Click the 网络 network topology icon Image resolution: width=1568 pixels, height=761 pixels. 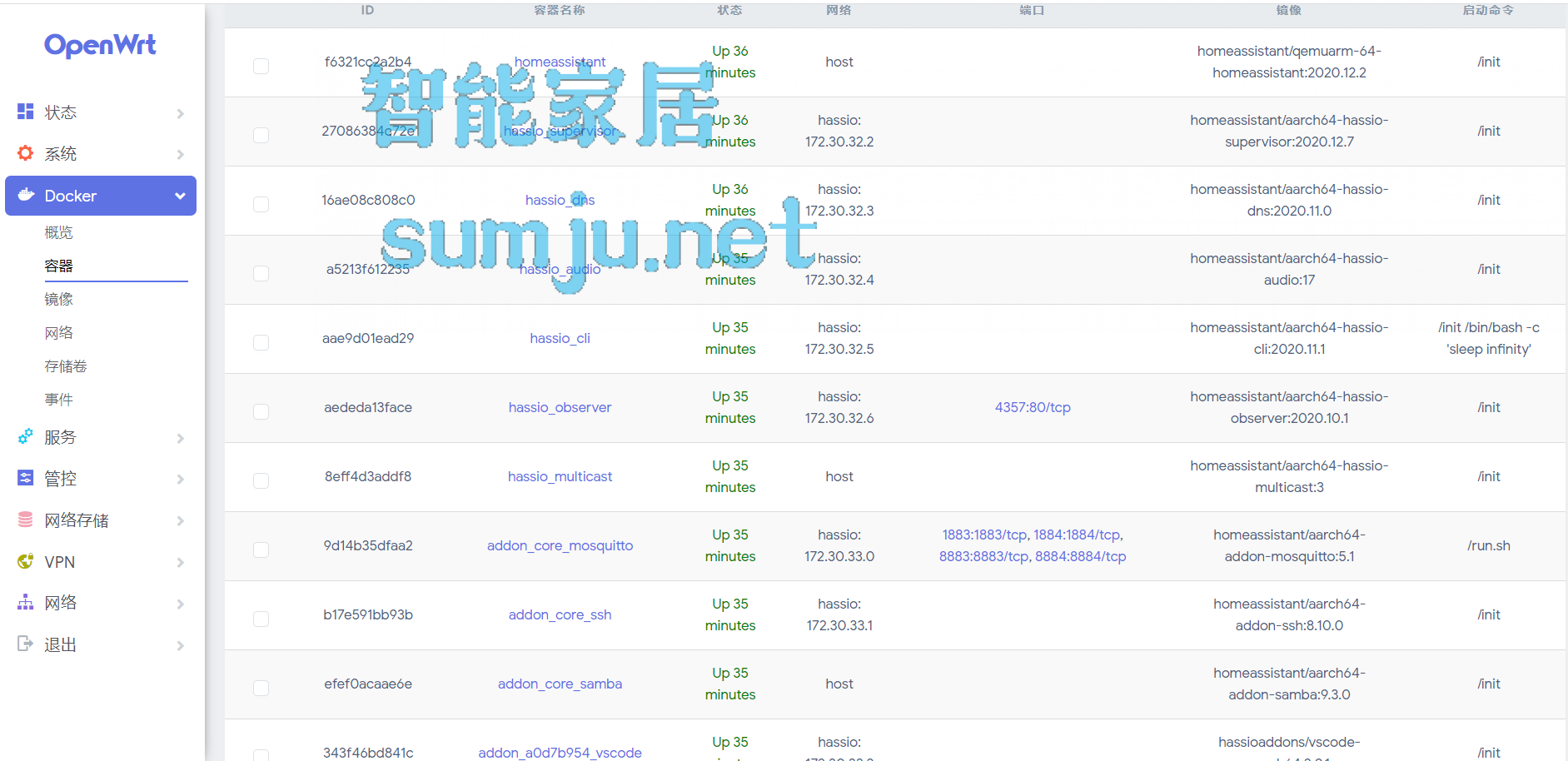point(26,602)
